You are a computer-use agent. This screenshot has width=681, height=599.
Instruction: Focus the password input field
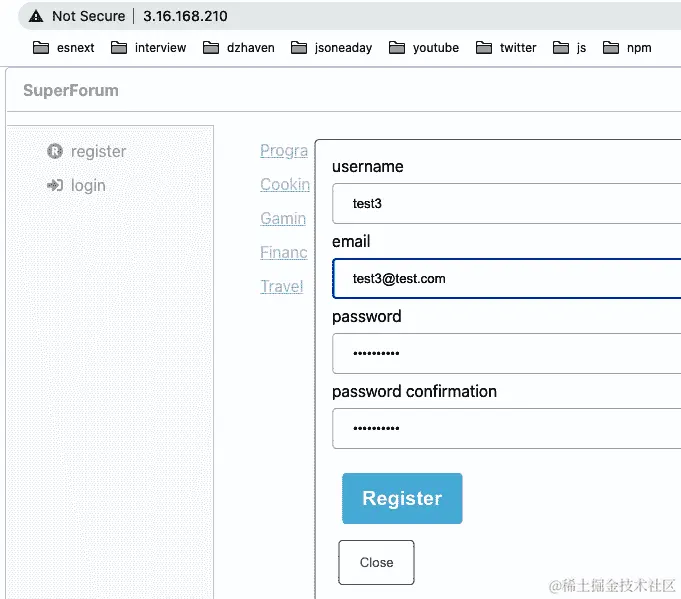506,353
